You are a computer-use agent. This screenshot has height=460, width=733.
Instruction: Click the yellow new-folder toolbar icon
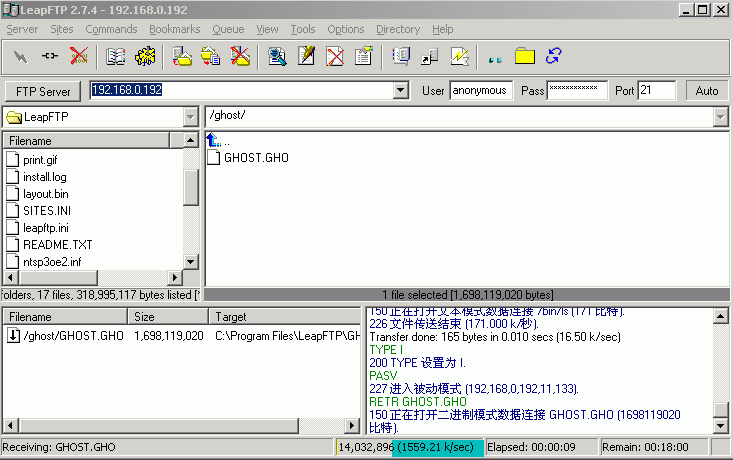click(525, 56)
